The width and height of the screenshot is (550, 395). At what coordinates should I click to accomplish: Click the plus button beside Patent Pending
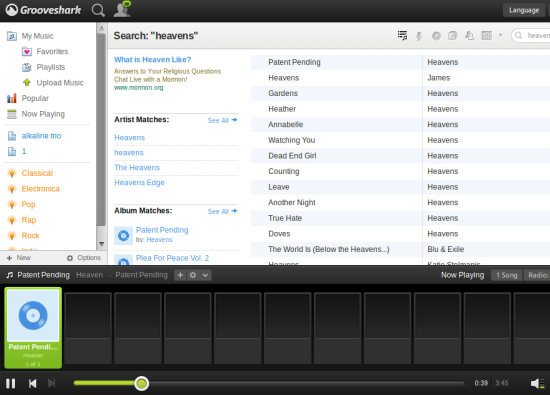[180, 275]
